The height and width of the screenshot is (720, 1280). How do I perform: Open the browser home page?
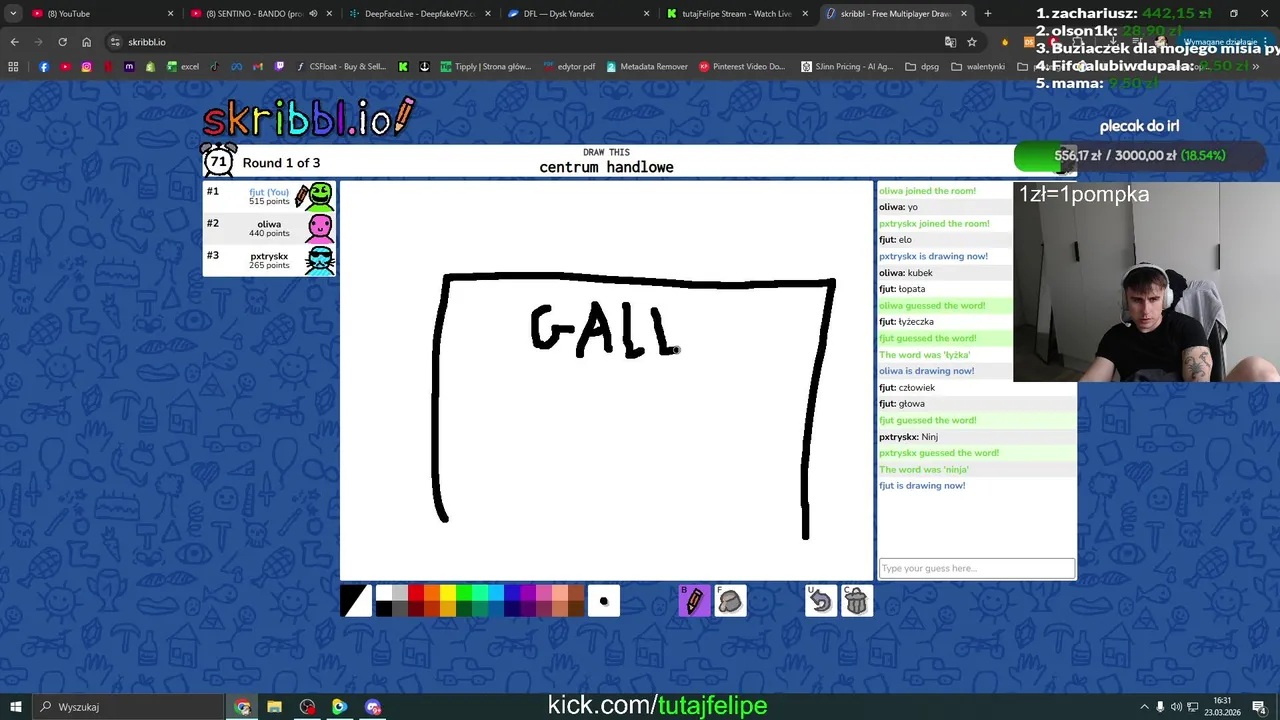tap(86, 42)
